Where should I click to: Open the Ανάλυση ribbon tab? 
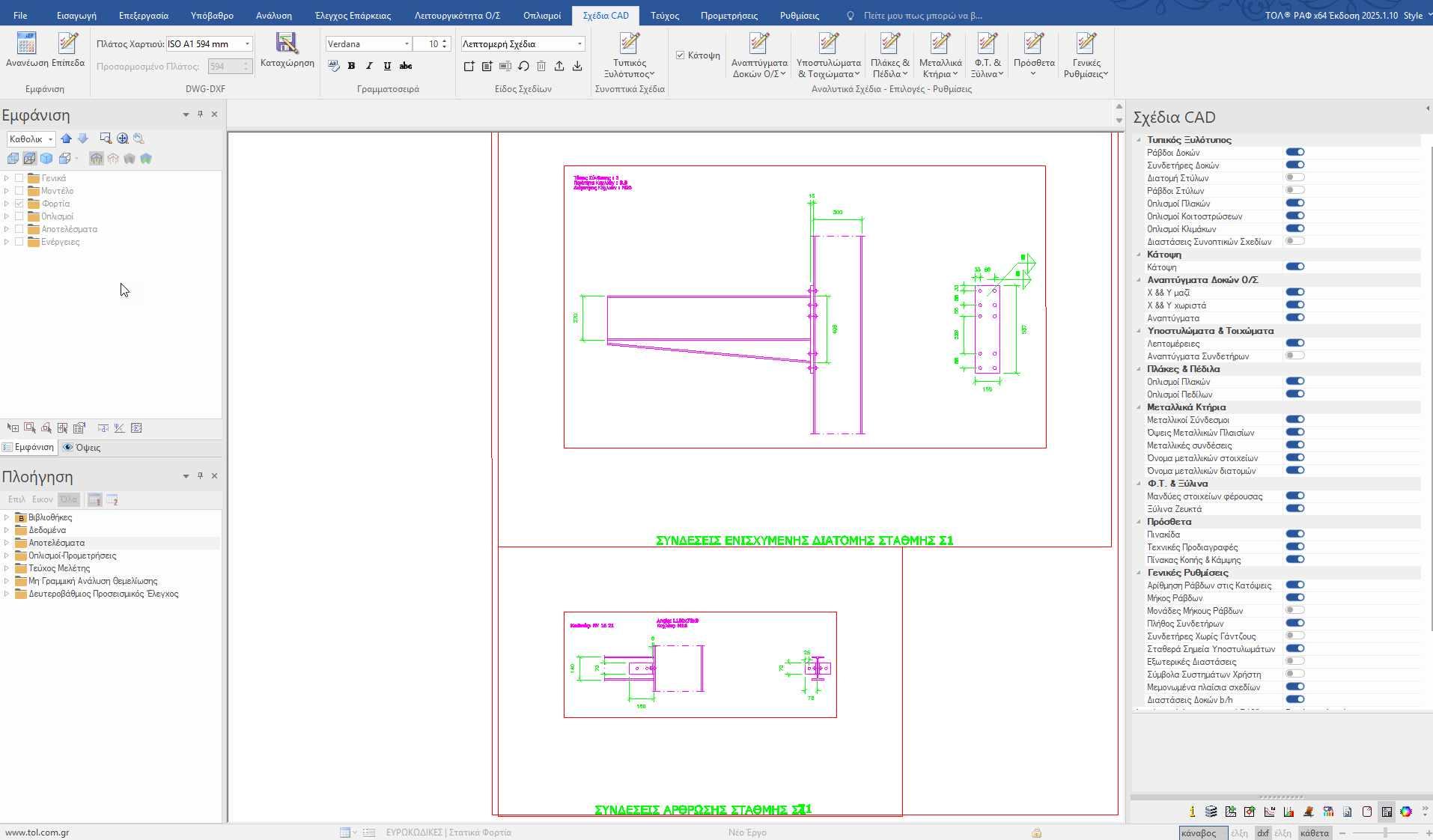click(273, 15)
